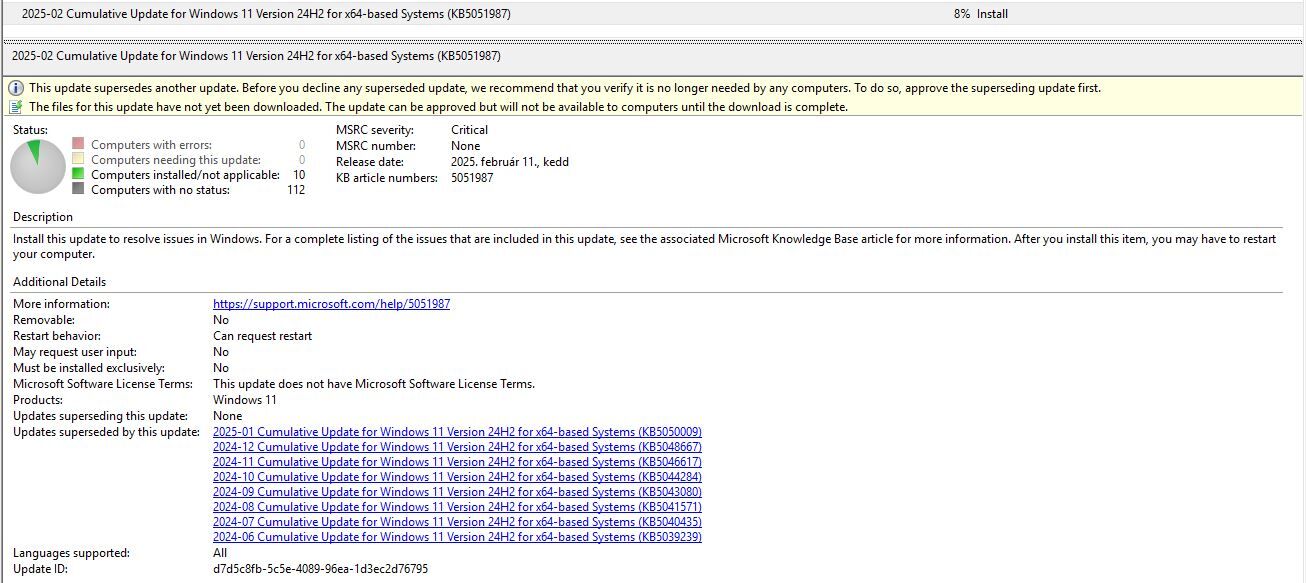The height and width of the screenshot is (583, 1306).
Task: Open the 2024-12 Cumulative Update KB5048667 link
Action: point(457,447)
